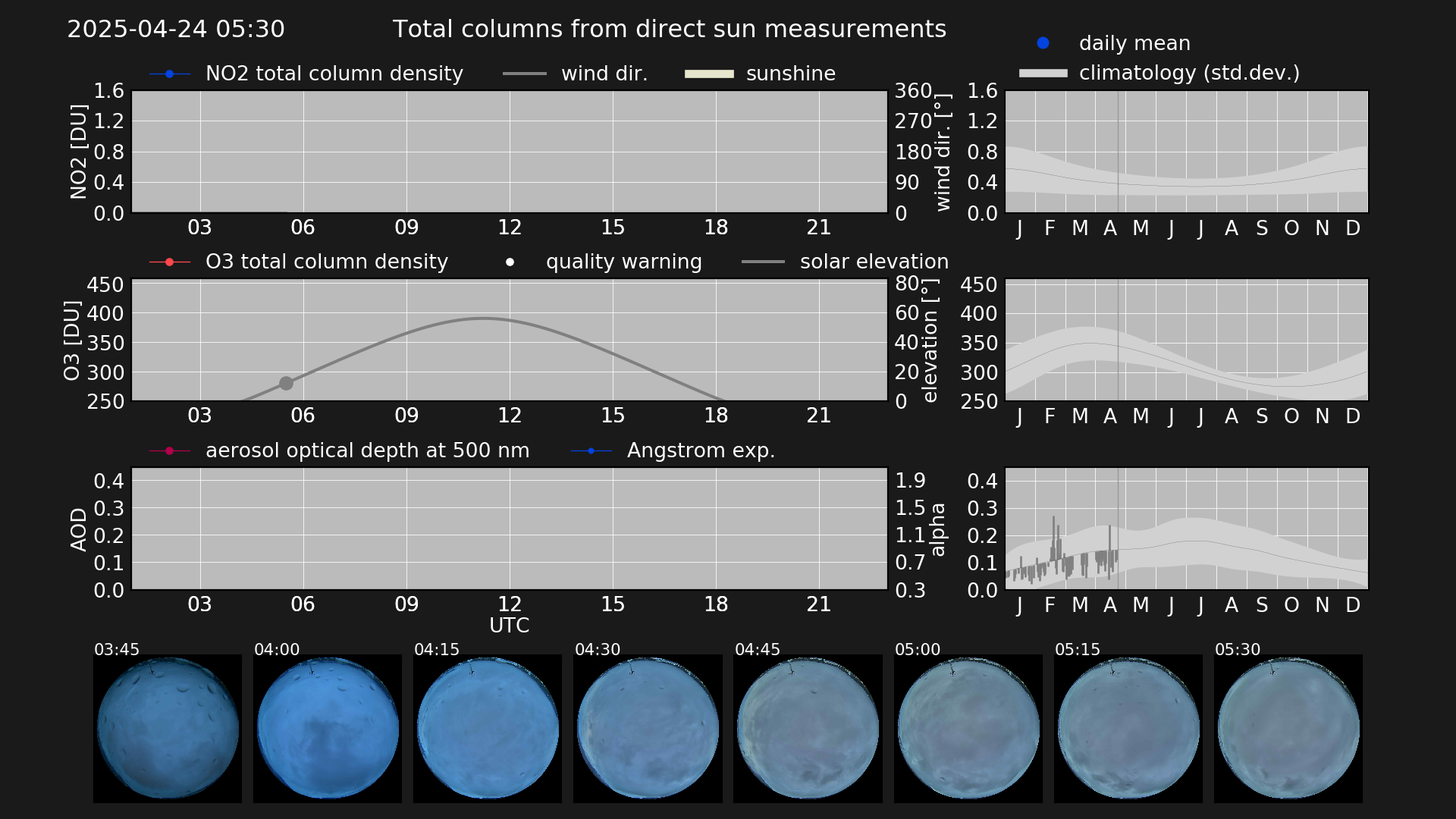Image resolution: width=1456 pixels, height=819 pixels.
Task: Click the 'daily mean' legend label
Action: (x=1134, y=43)
